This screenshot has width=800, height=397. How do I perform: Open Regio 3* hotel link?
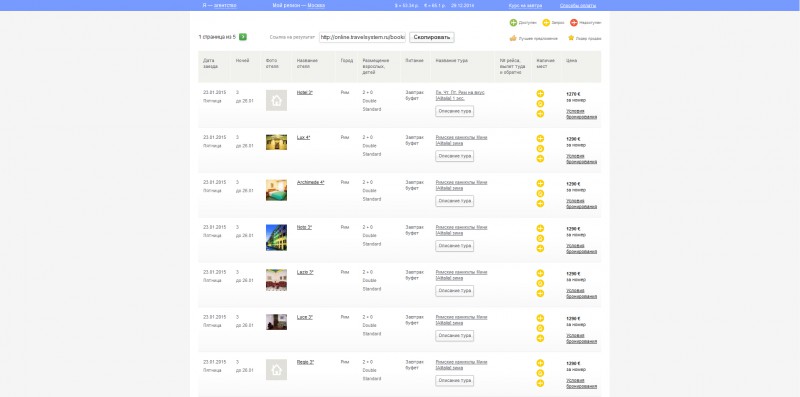(305, 362)
